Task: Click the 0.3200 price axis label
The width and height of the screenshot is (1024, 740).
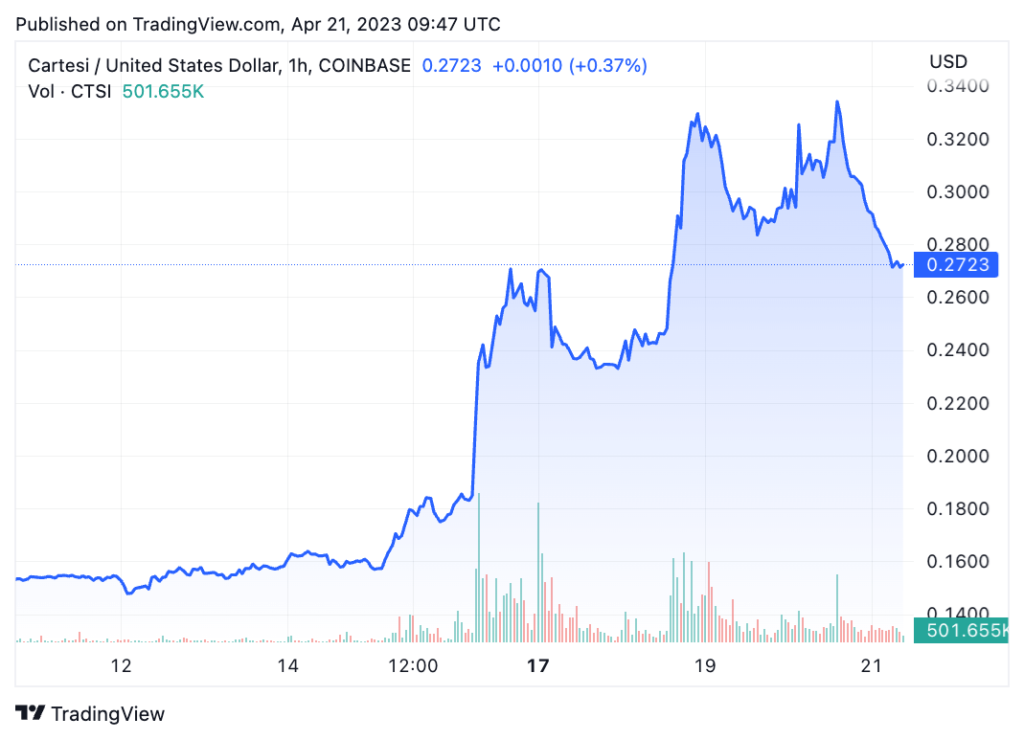Action: click(958, 138)
